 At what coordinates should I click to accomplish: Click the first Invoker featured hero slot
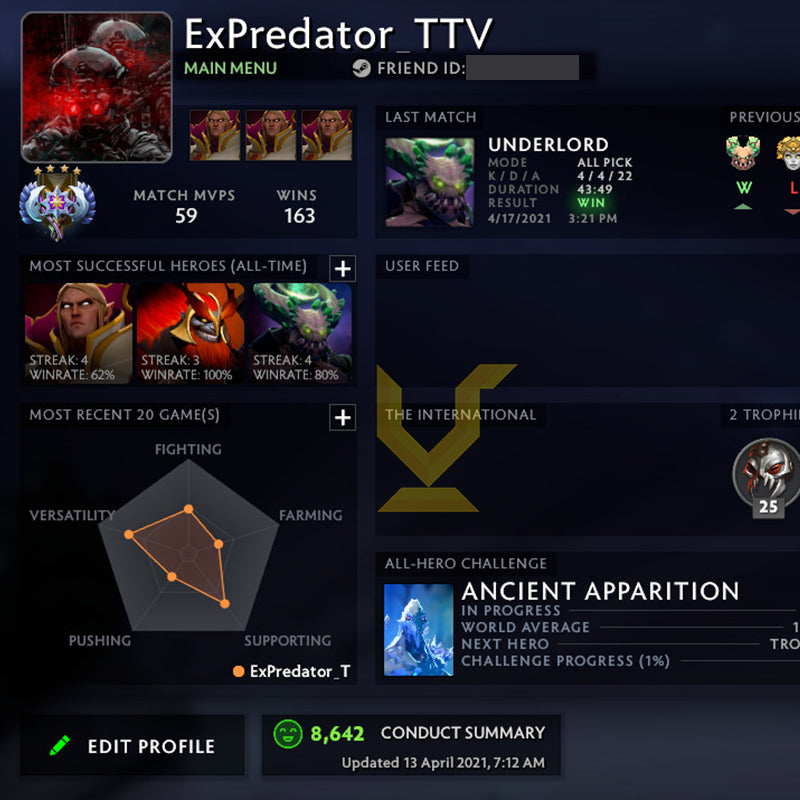(x=215, y=135)
